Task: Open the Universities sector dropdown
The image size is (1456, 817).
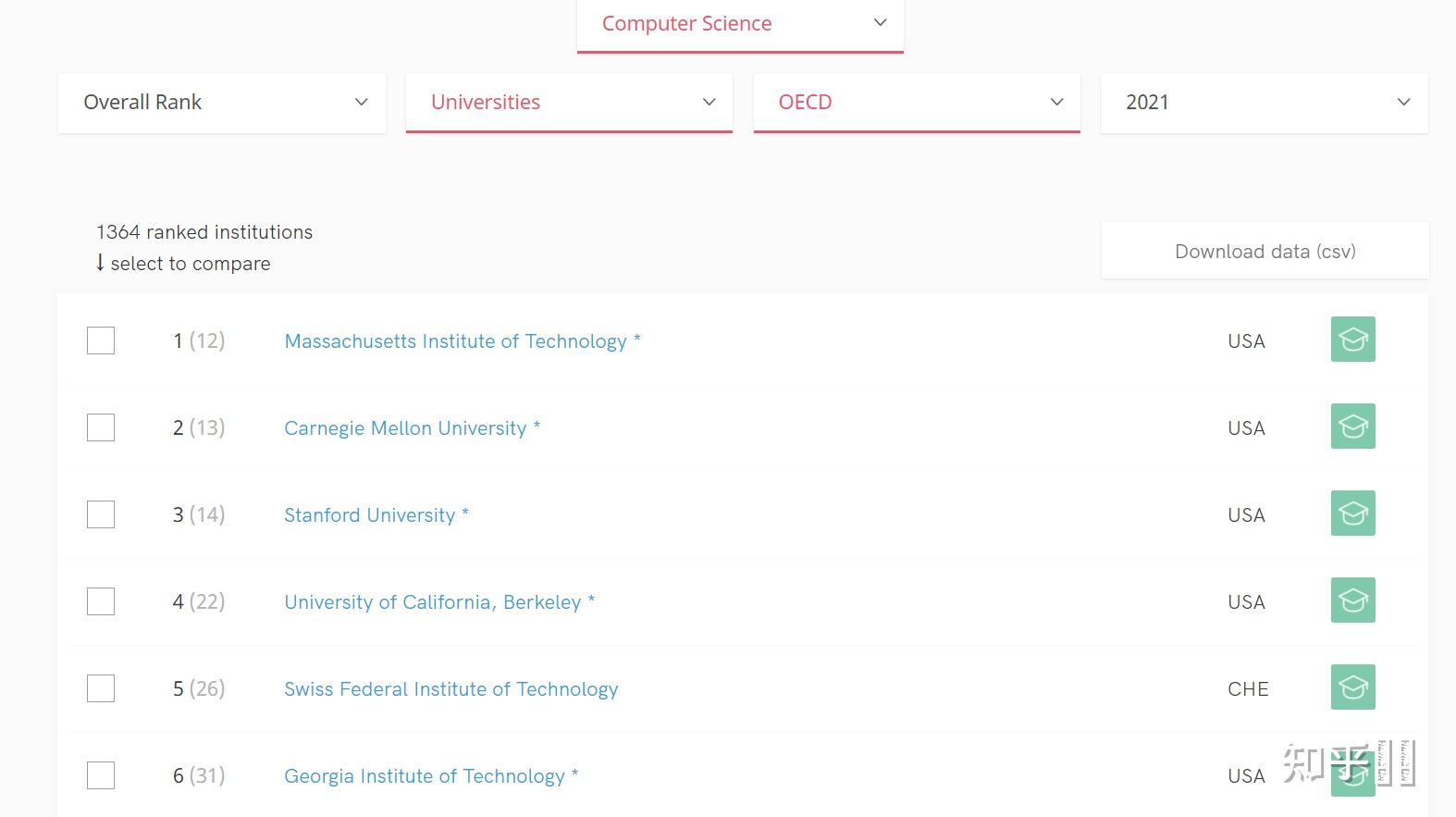Action: pyautogui.click(x=569, y=103)
